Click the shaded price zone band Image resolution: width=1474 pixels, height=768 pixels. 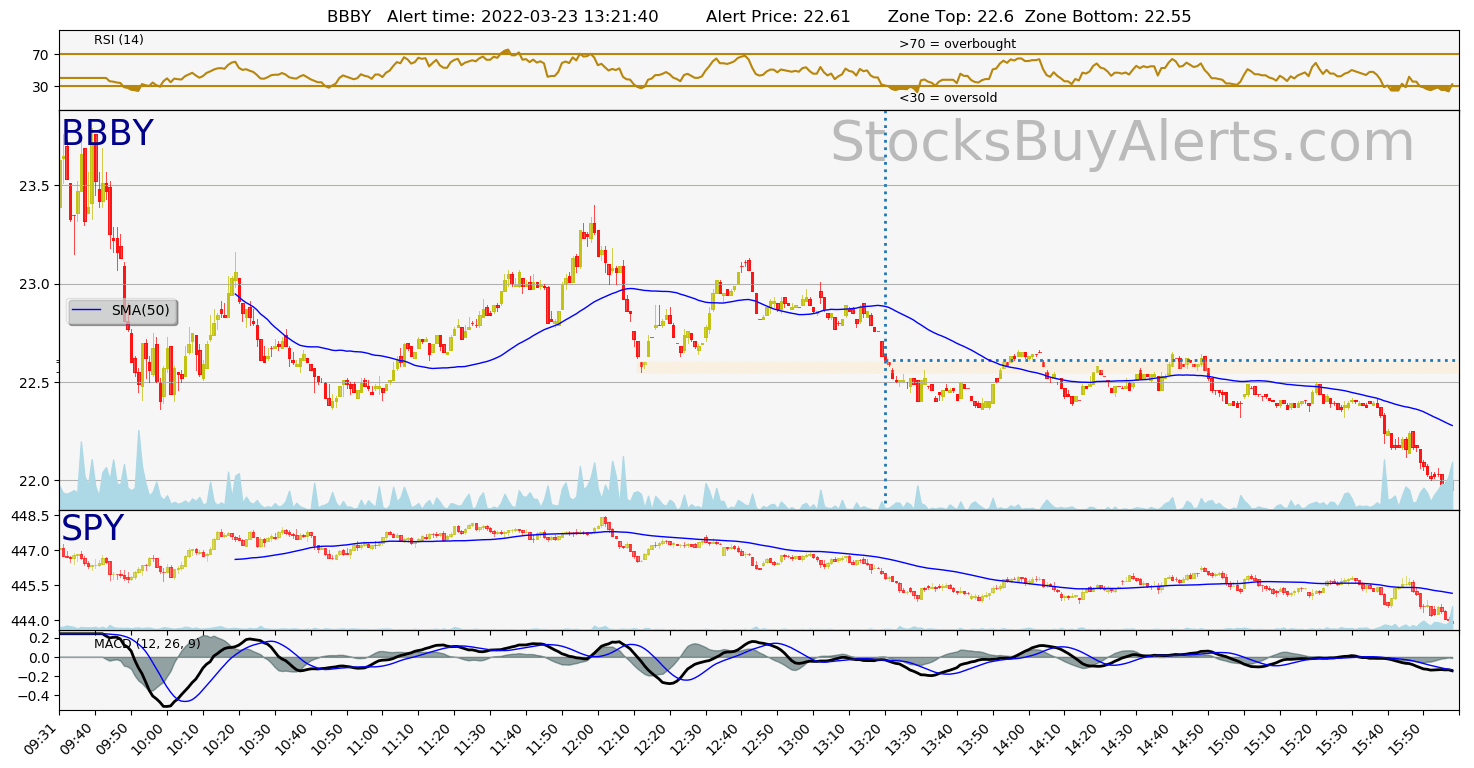(x=1049, y=367)
